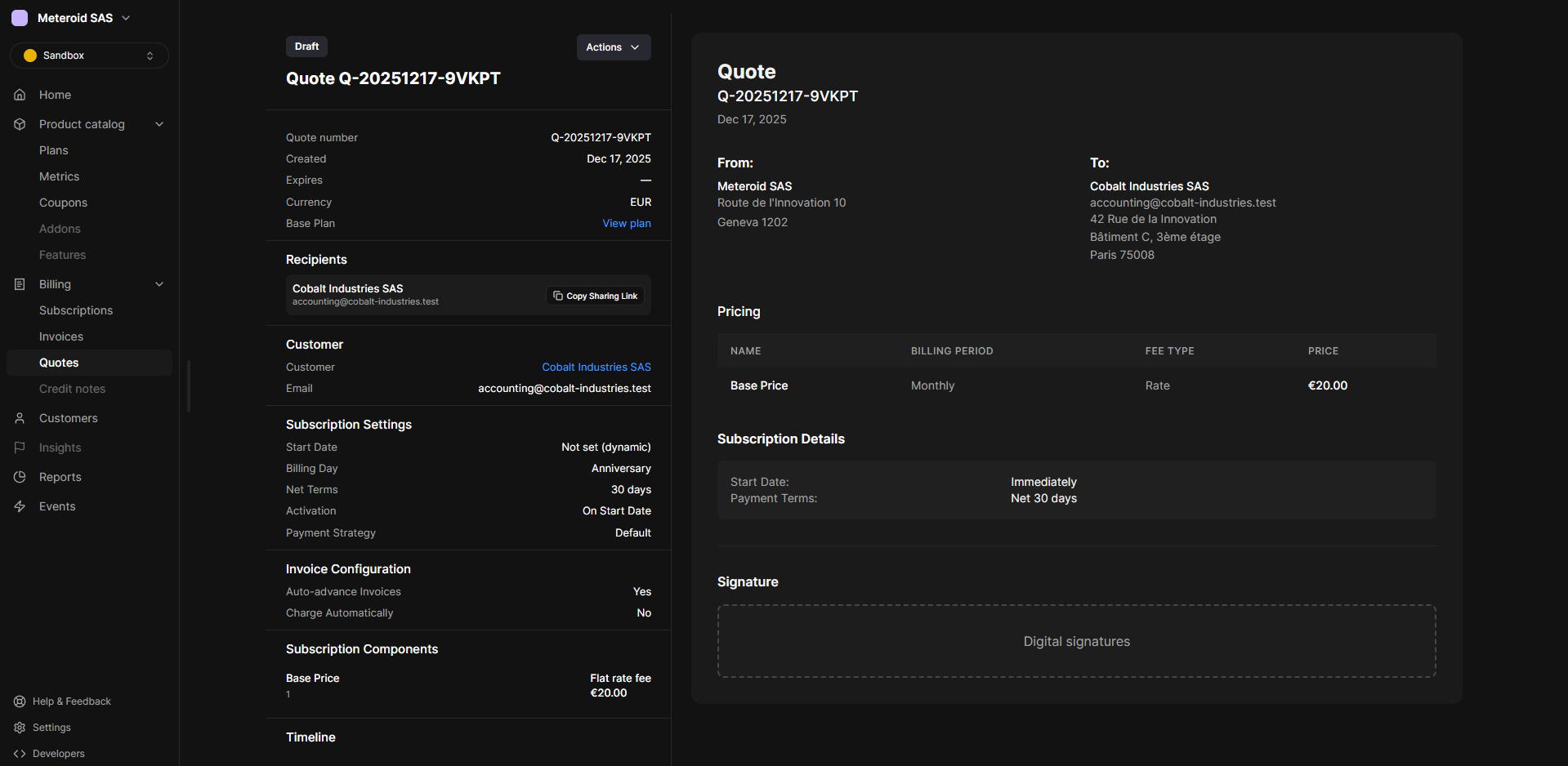Click the Billing receipt icon
1568x766 pixels.
(20, 284)
